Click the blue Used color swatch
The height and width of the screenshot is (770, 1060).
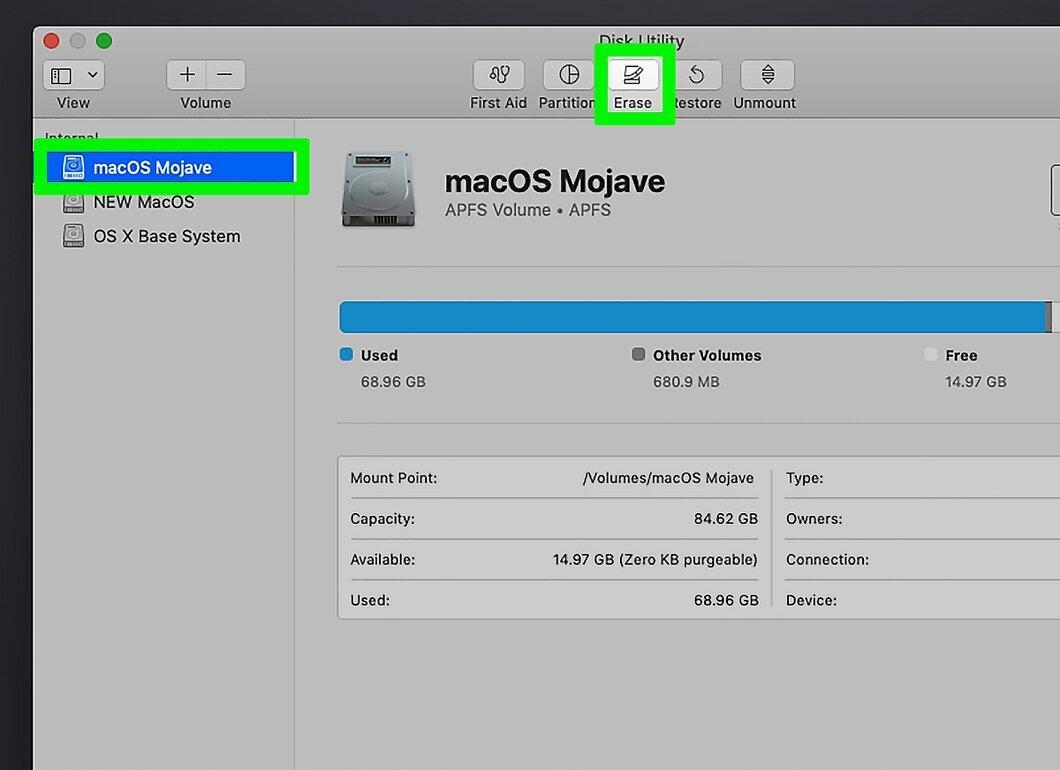346,354
